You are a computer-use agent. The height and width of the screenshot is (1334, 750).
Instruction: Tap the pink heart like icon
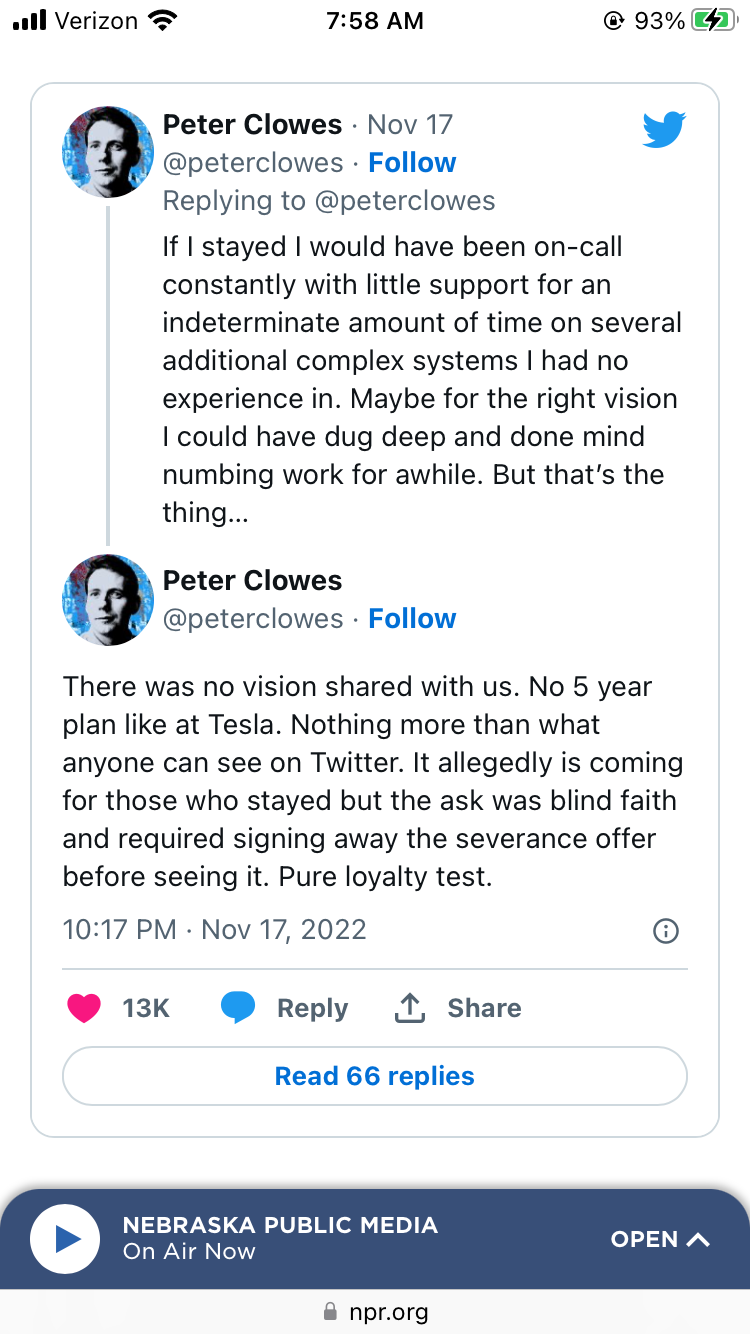84,1008
